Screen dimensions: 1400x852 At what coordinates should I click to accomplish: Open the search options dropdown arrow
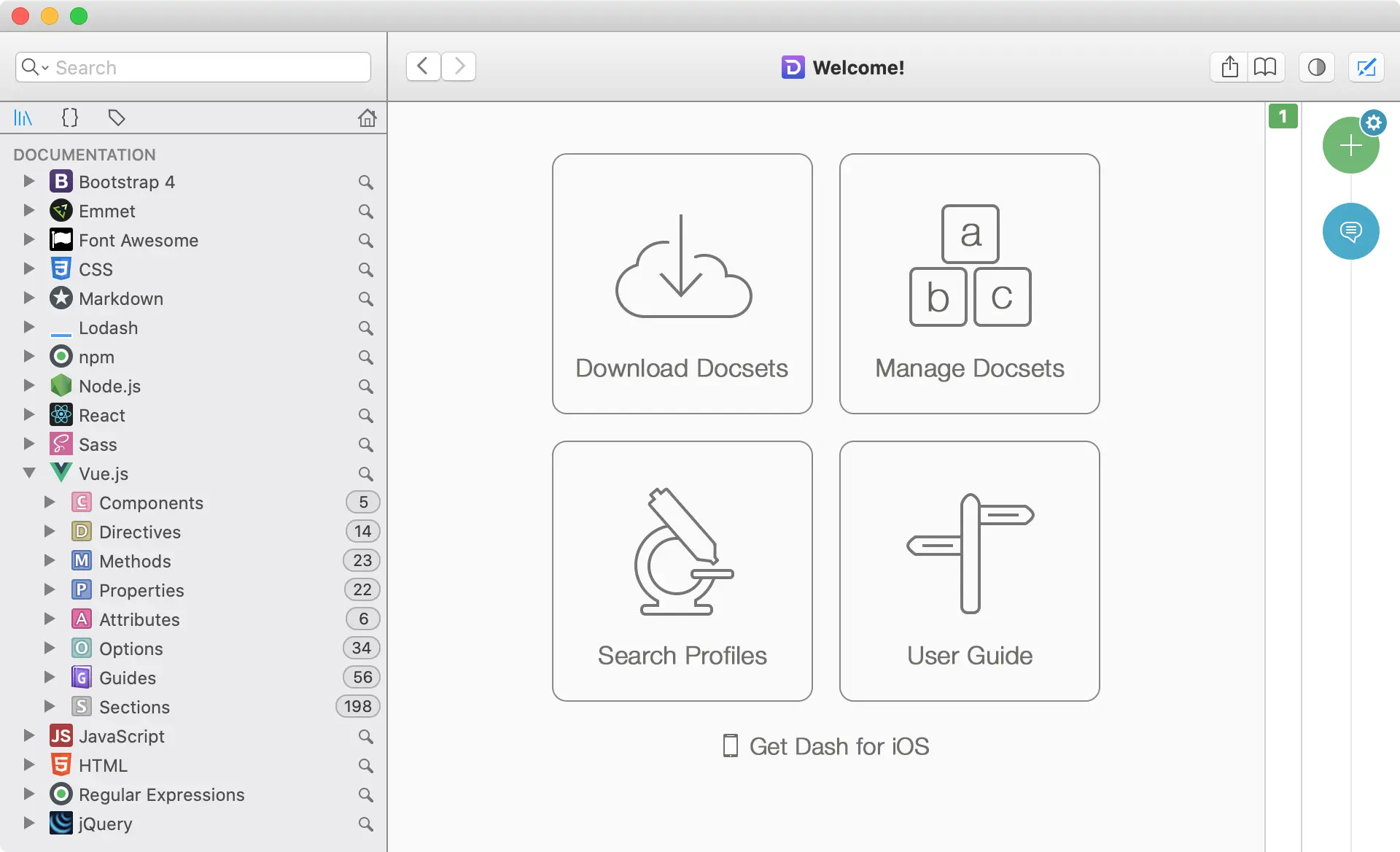pos(45,68)
